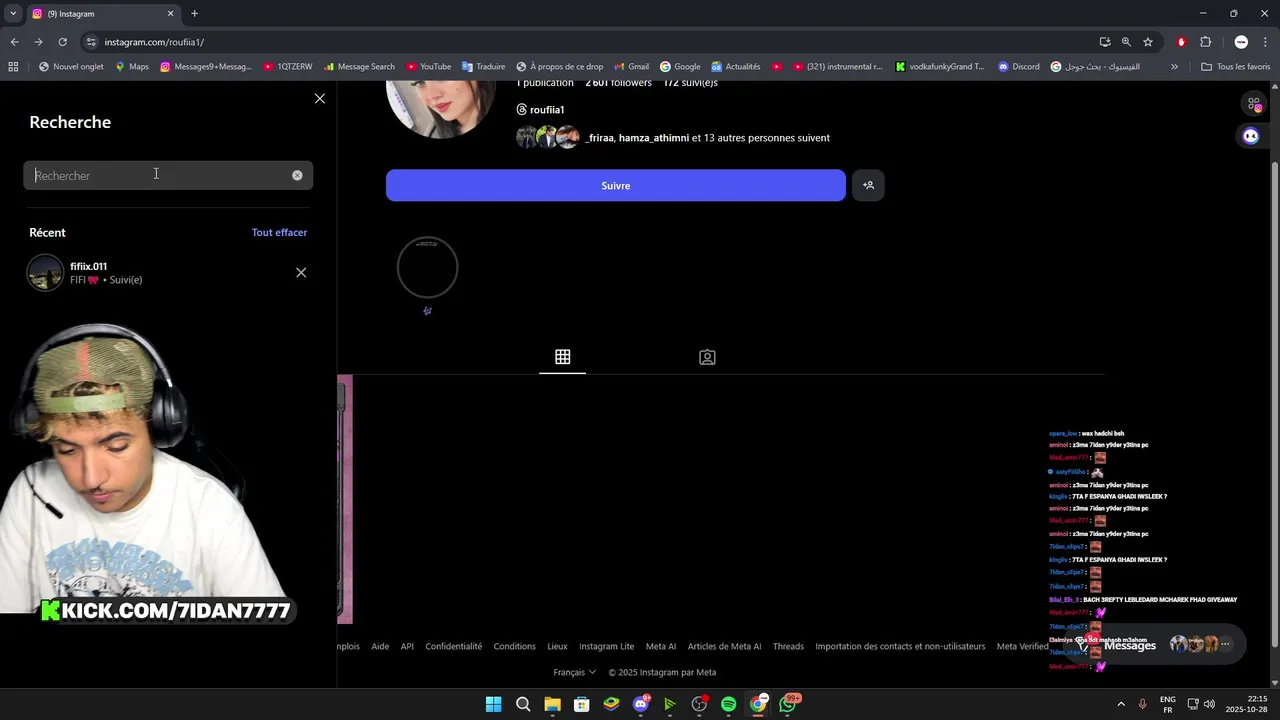1280x720 pixels.
Task: Close the Recherche search panel
Action: 320,98
